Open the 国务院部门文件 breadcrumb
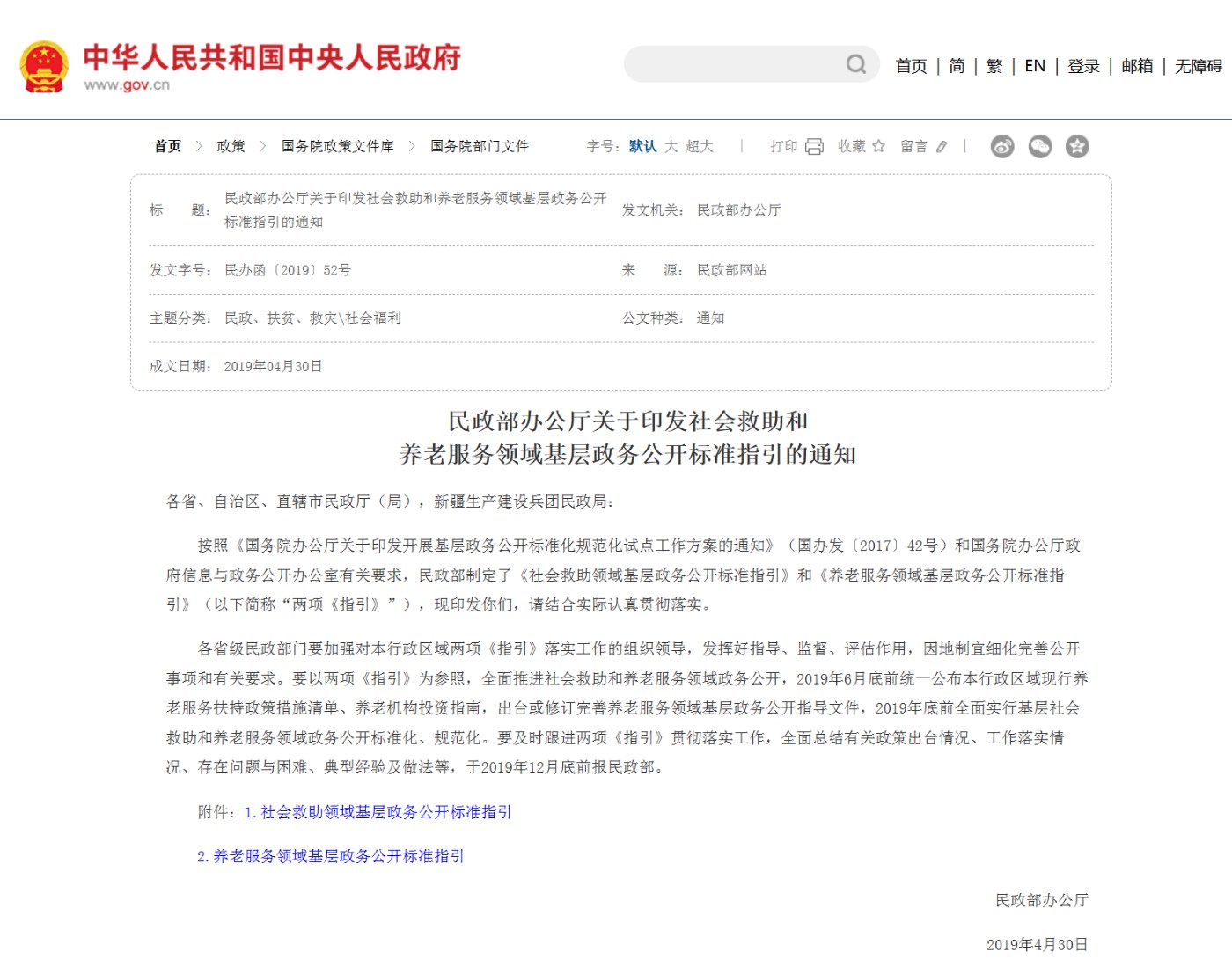1232x974 pixels. click(480, 146)
